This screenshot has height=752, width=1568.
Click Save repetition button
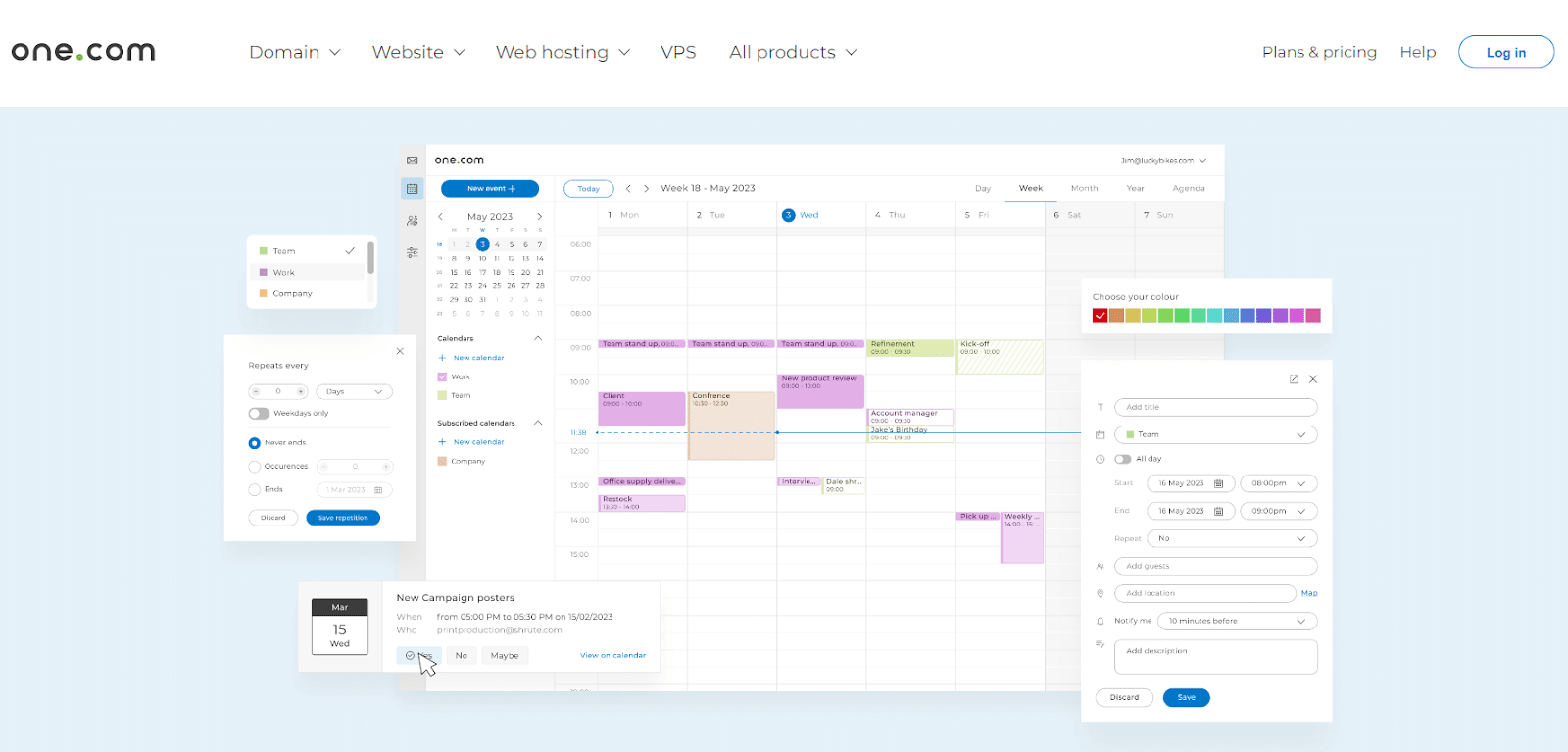[343, 518]
